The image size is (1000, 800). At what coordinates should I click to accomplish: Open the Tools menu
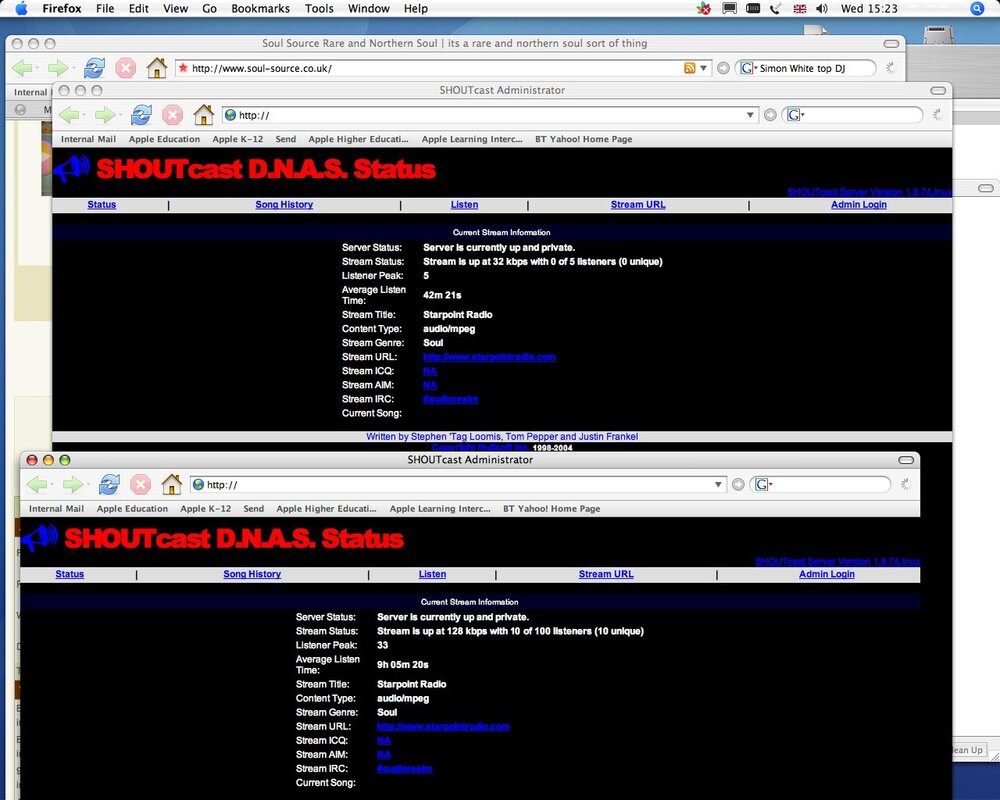(x=319, y=8)
